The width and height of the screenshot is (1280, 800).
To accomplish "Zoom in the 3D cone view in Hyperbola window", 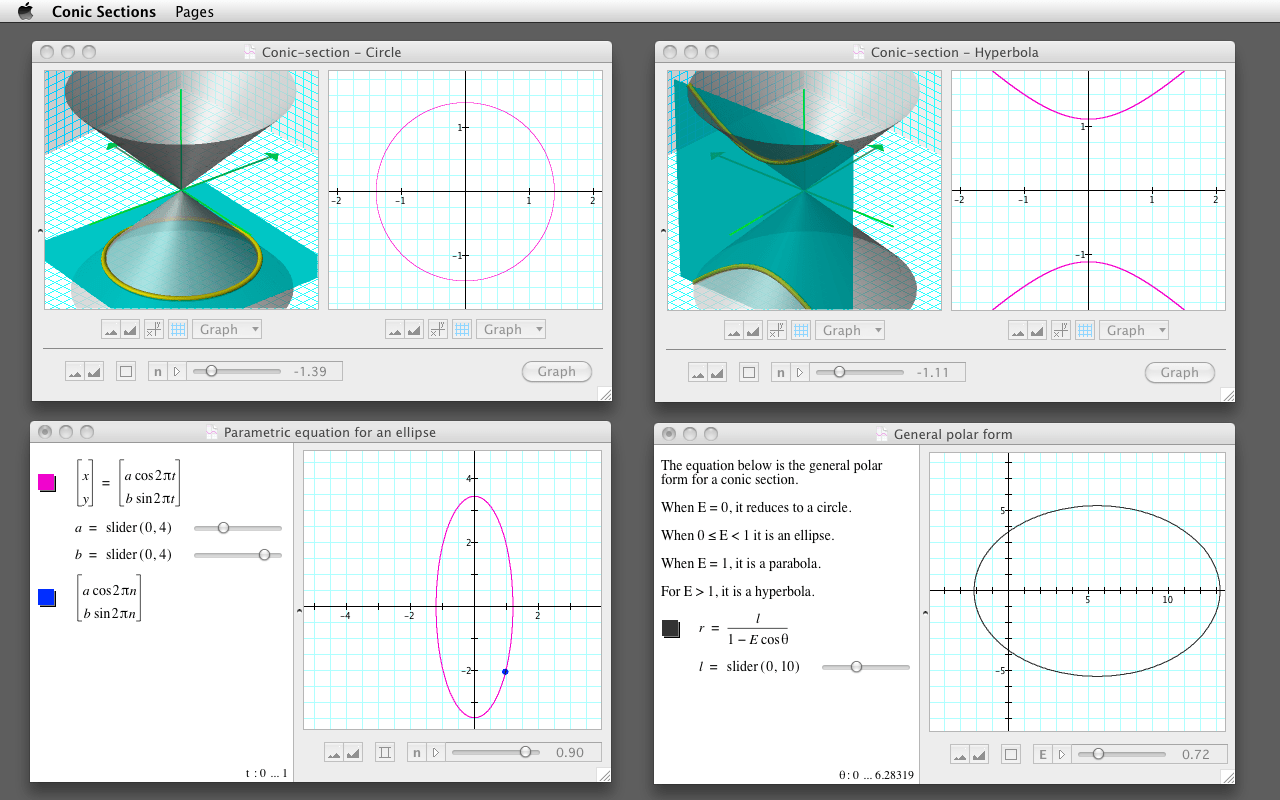I will click(754, 330).
